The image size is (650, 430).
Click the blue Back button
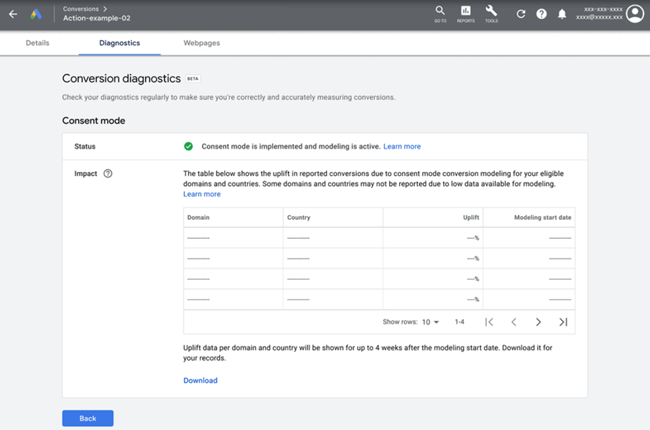click(x=87, y=418)
